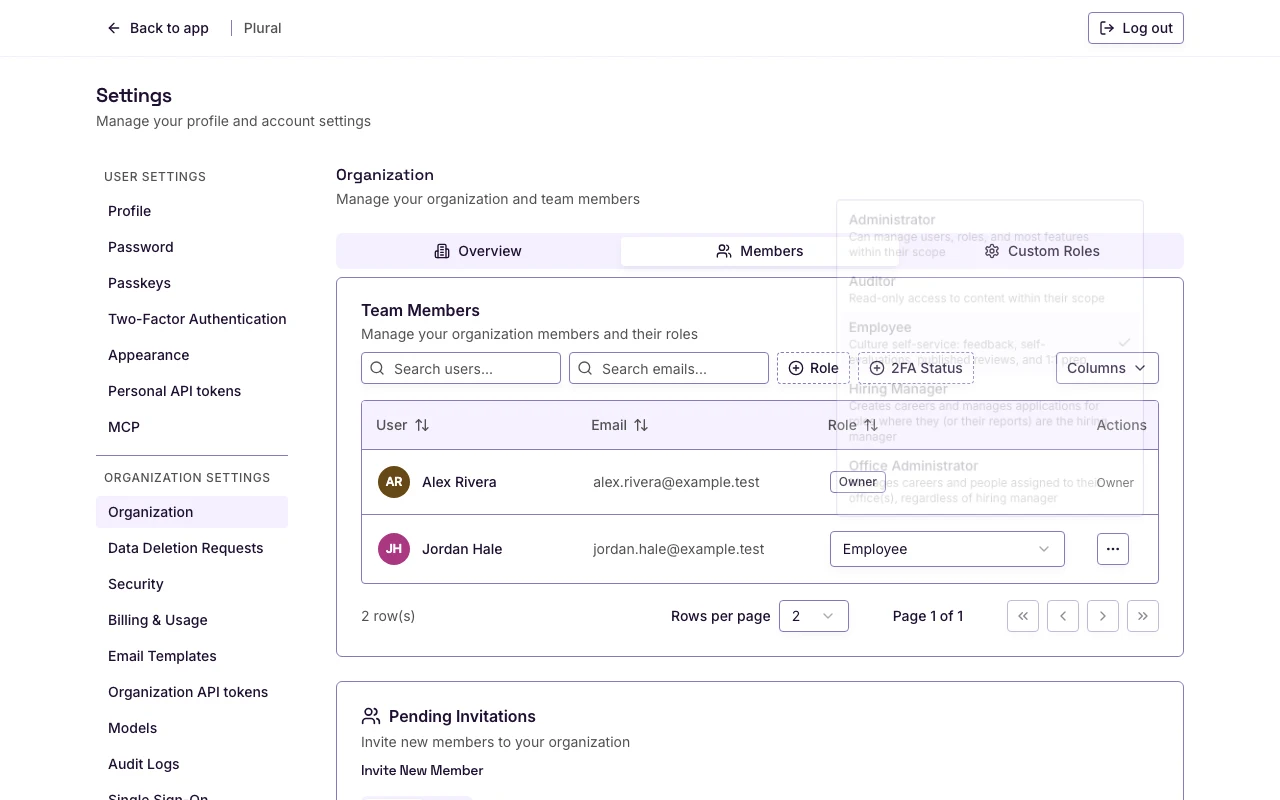Click the Pending Invitations people icon
Viewport: 1280px width, 800px height.
pyautogui.click(x=371, y=716)
